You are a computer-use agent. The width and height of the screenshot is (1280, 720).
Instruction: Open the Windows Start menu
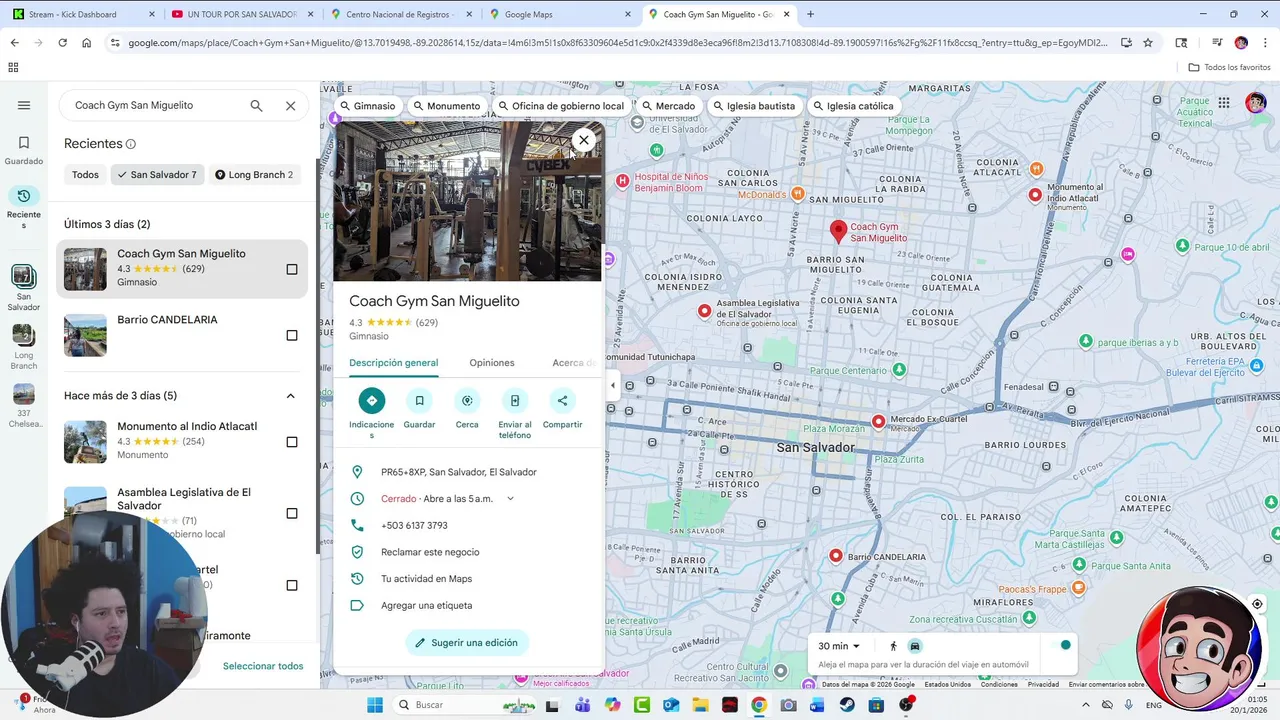[x=375, y=705]
